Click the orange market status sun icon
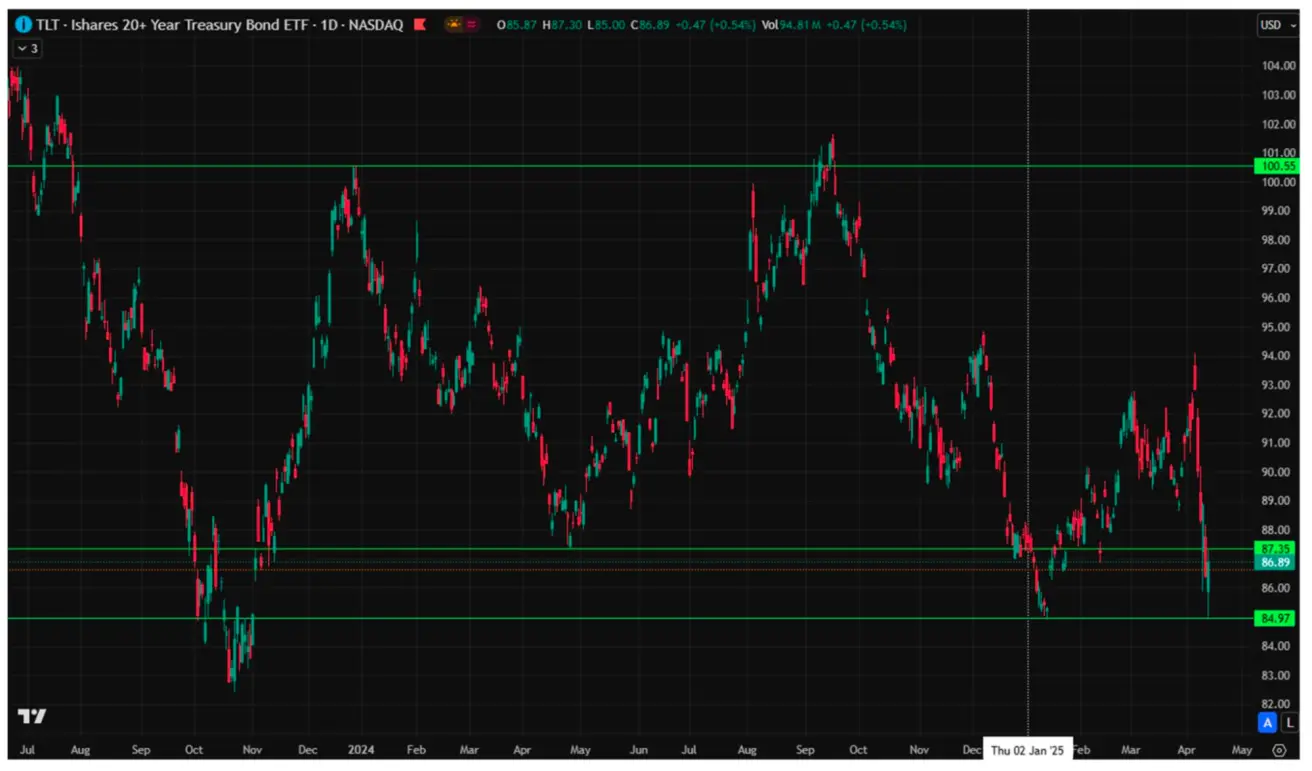The image size is (1312, 771). click(x=454, y=24)
